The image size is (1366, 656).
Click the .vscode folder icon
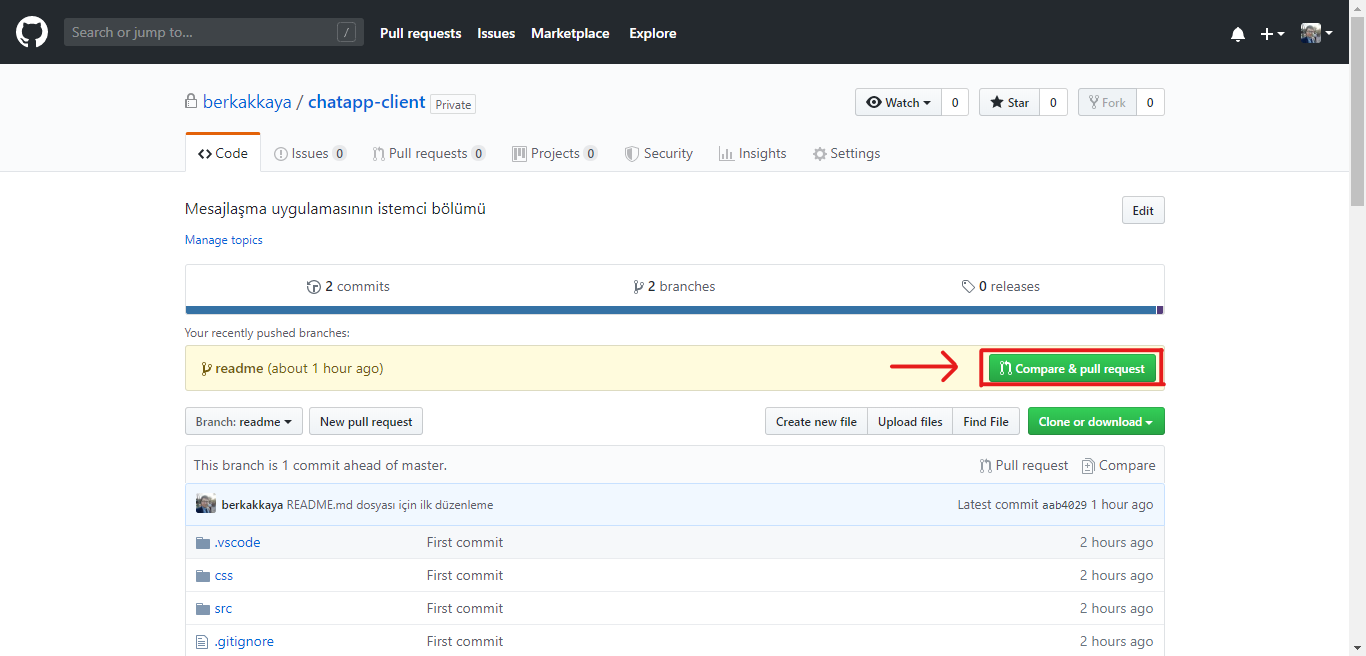tap(203, 542)
